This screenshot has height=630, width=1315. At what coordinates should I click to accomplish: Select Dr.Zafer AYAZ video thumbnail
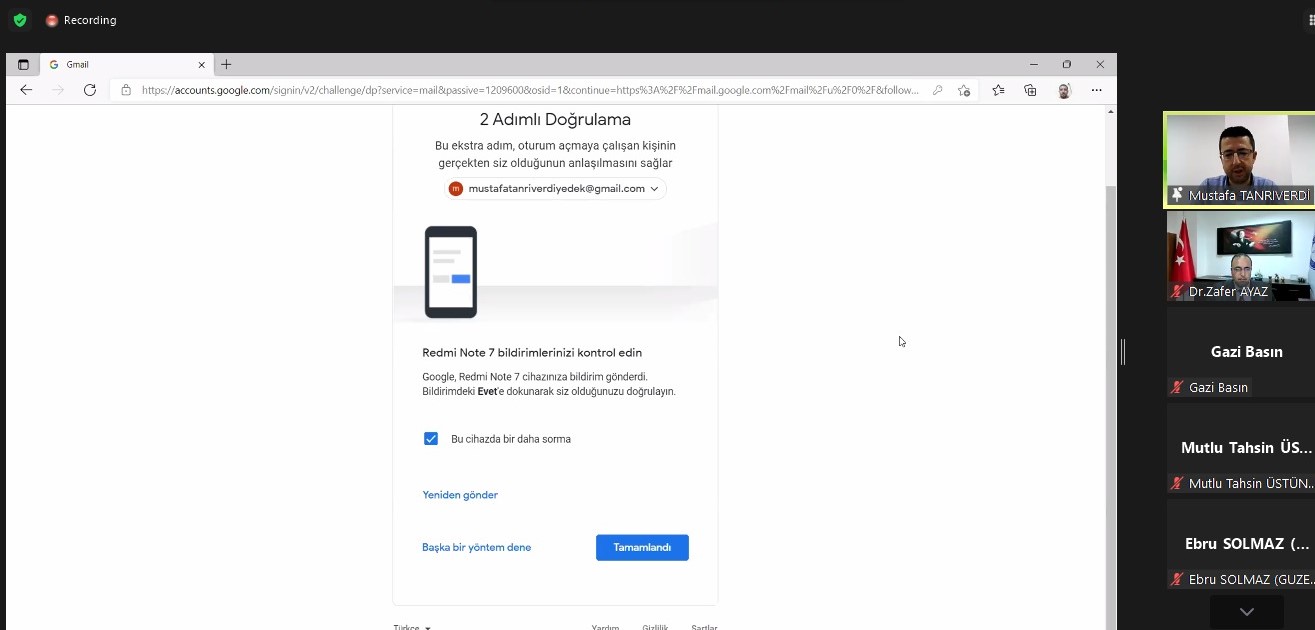1241,256
